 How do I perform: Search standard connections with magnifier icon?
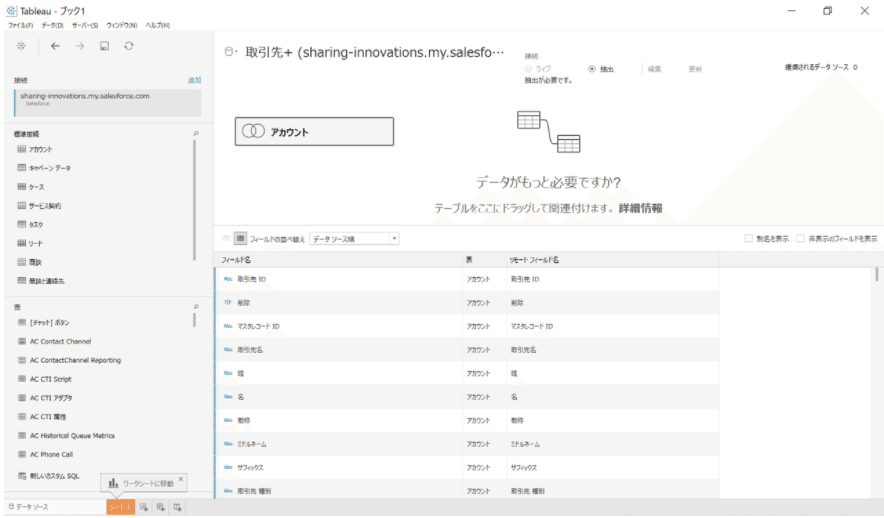(196, 133)
